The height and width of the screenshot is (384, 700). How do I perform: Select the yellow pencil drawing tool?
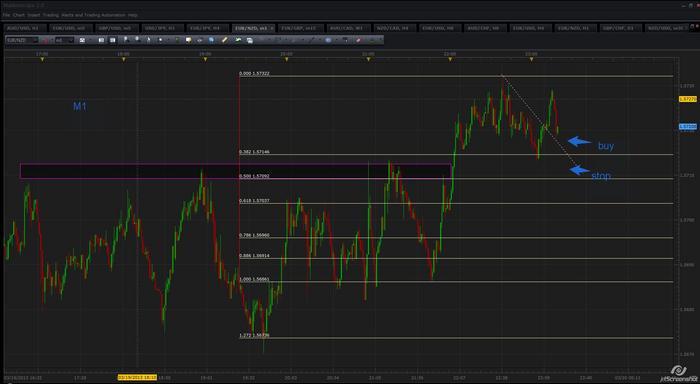pos(225,40)
